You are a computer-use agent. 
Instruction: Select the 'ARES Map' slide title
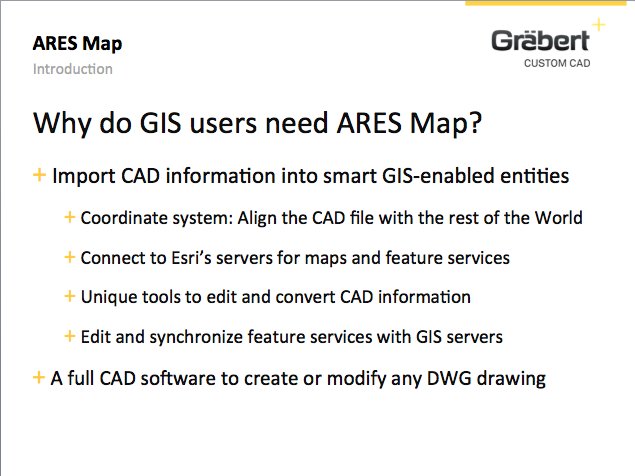pyautogui.click(x=77, y=43)
